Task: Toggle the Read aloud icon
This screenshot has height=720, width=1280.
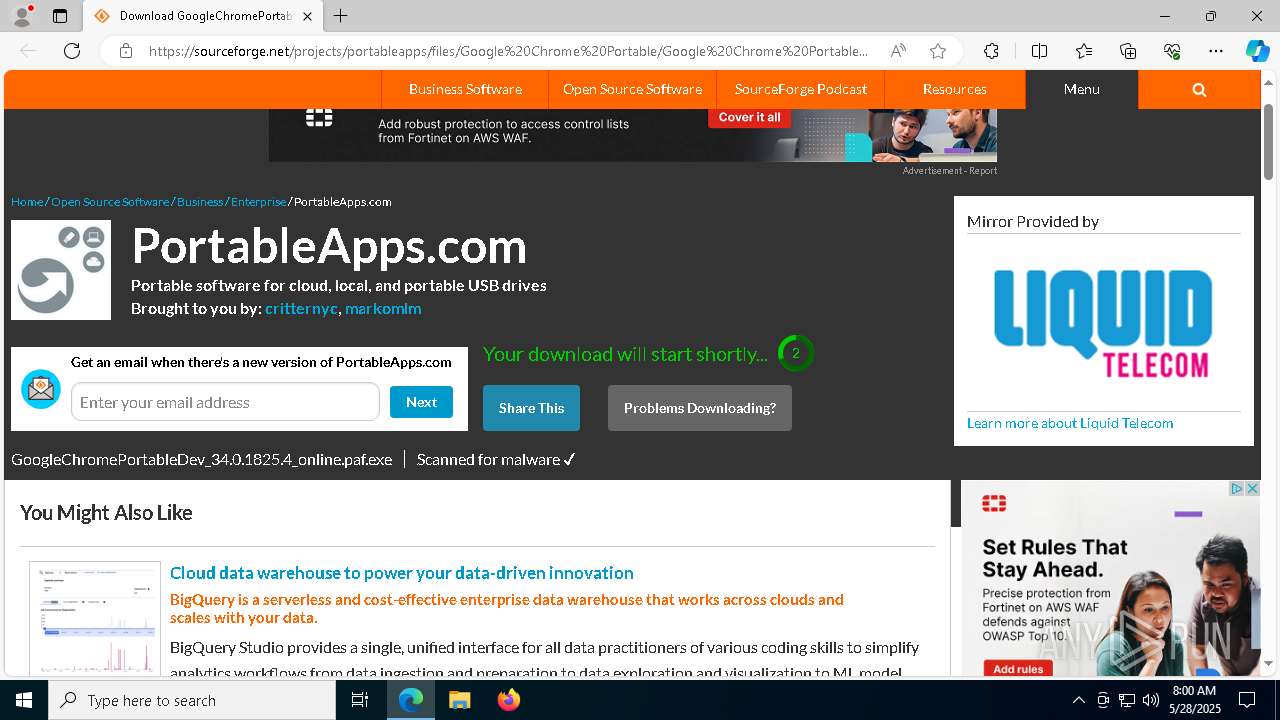Action: [x=898, y=51]
